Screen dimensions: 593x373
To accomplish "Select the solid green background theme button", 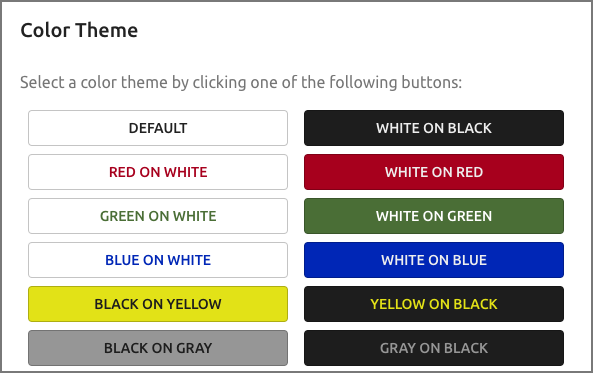I will click(434, 216).
